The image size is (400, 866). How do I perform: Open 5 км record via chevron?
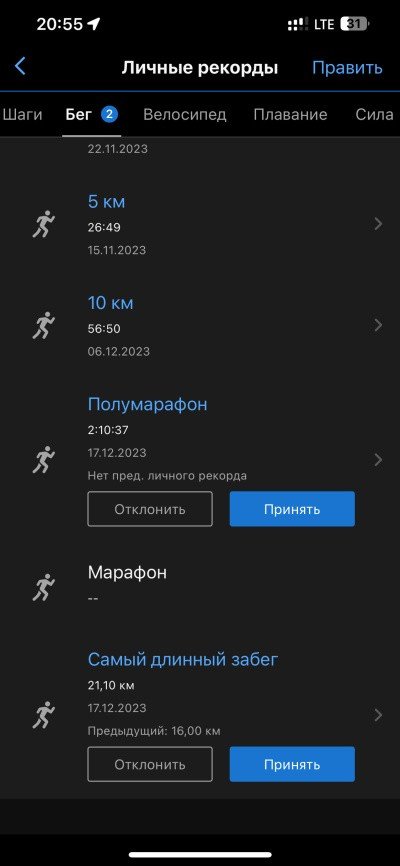tap(378, 224)
